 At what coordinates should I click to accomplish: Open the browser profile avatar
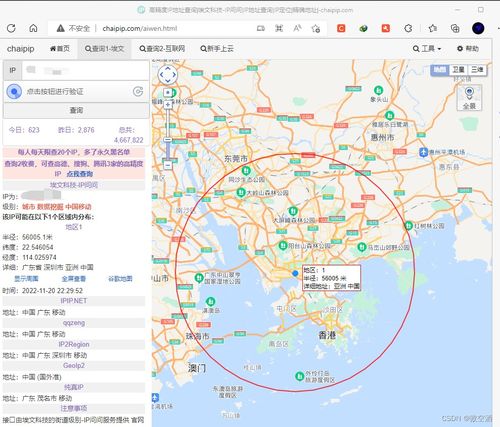click(478, 28)
